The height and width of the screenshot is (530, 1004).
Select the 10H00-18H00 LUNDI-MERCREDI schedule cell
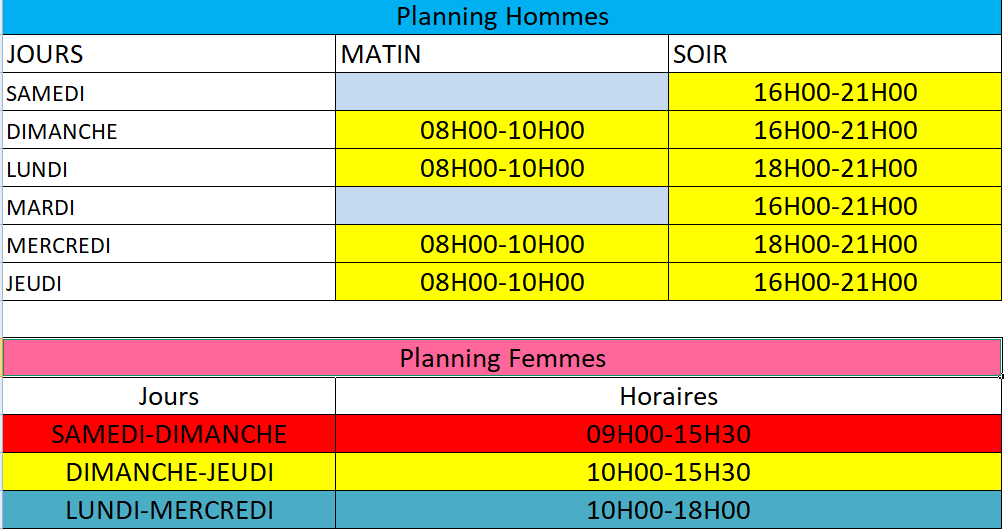click(x=668, y=510)
